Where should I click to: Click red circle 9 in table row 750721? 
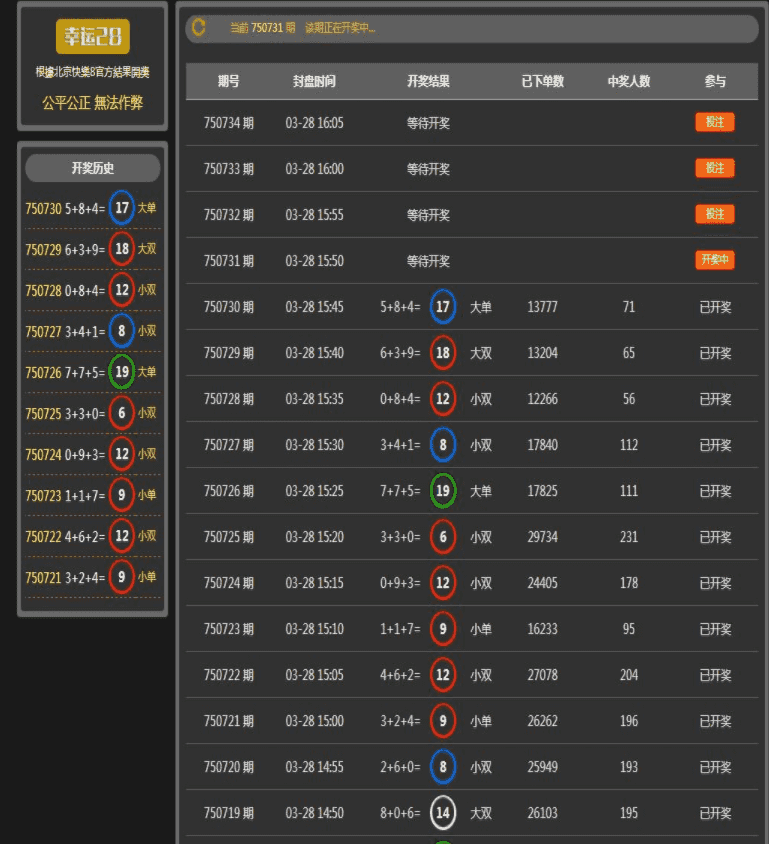tap(443, 721)
